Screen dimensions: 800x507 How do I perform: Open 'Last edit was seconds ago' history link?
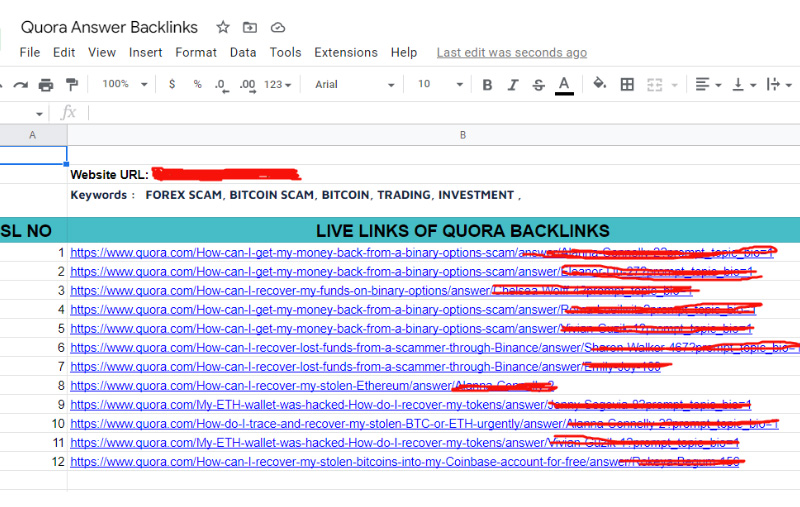(512, 53)
